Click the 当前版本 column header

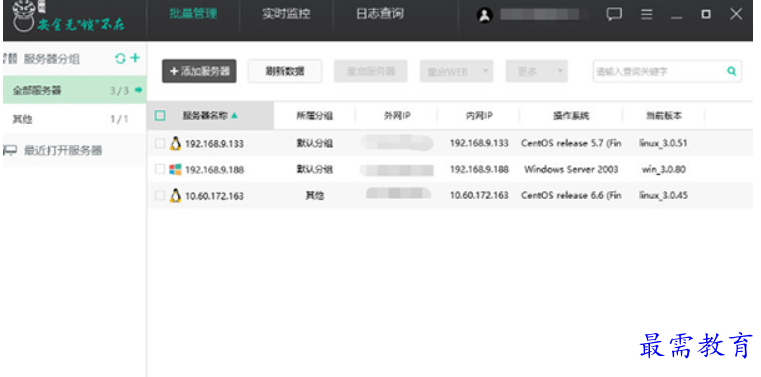click(x=663, y=115)
